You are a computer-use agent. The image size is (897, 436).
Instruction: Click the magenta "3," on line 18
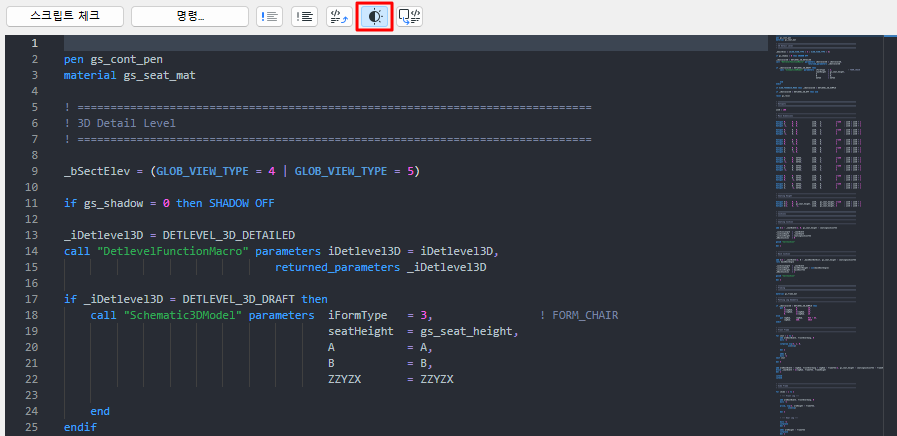point(427,315)
